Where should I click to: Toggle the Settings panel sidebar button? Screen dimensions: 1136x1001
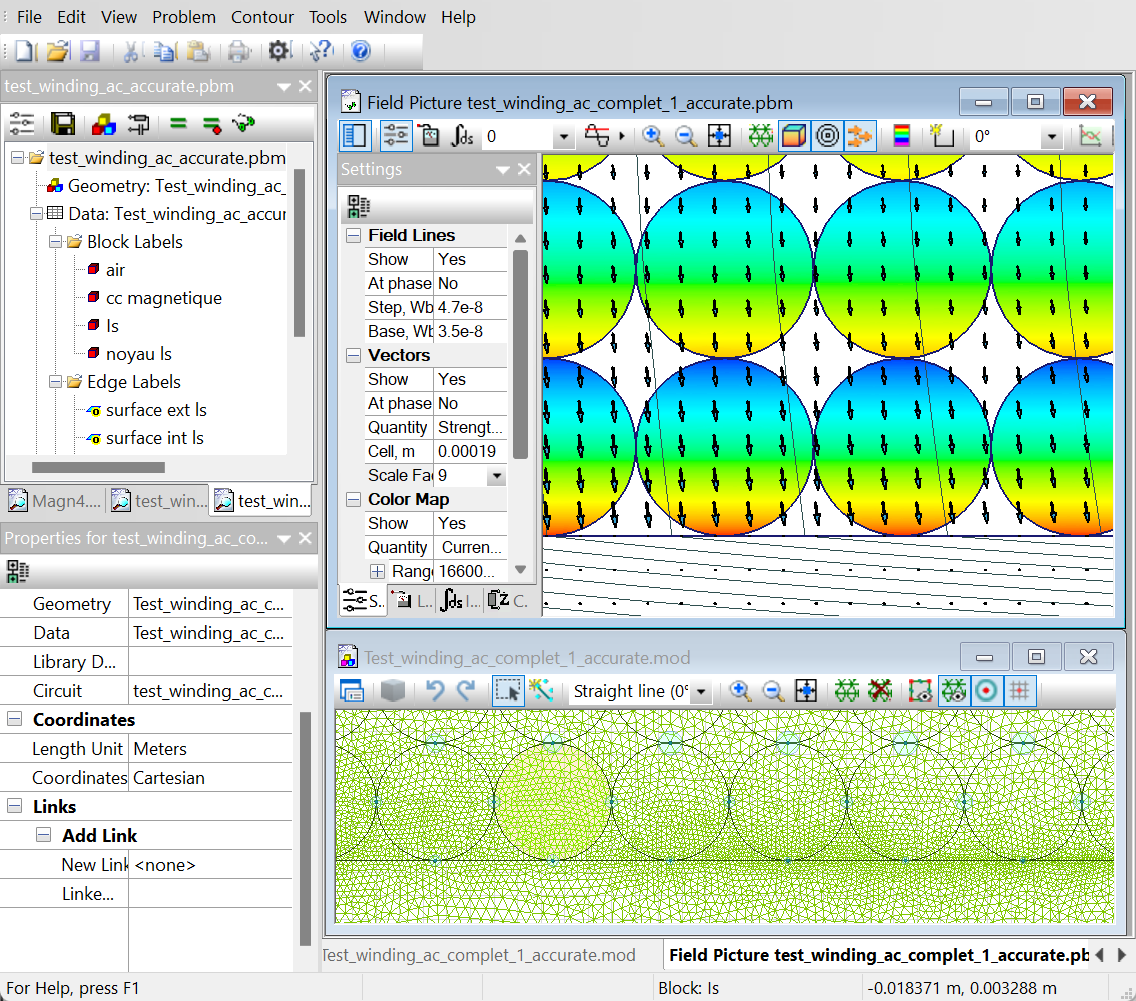pos(354,136)
